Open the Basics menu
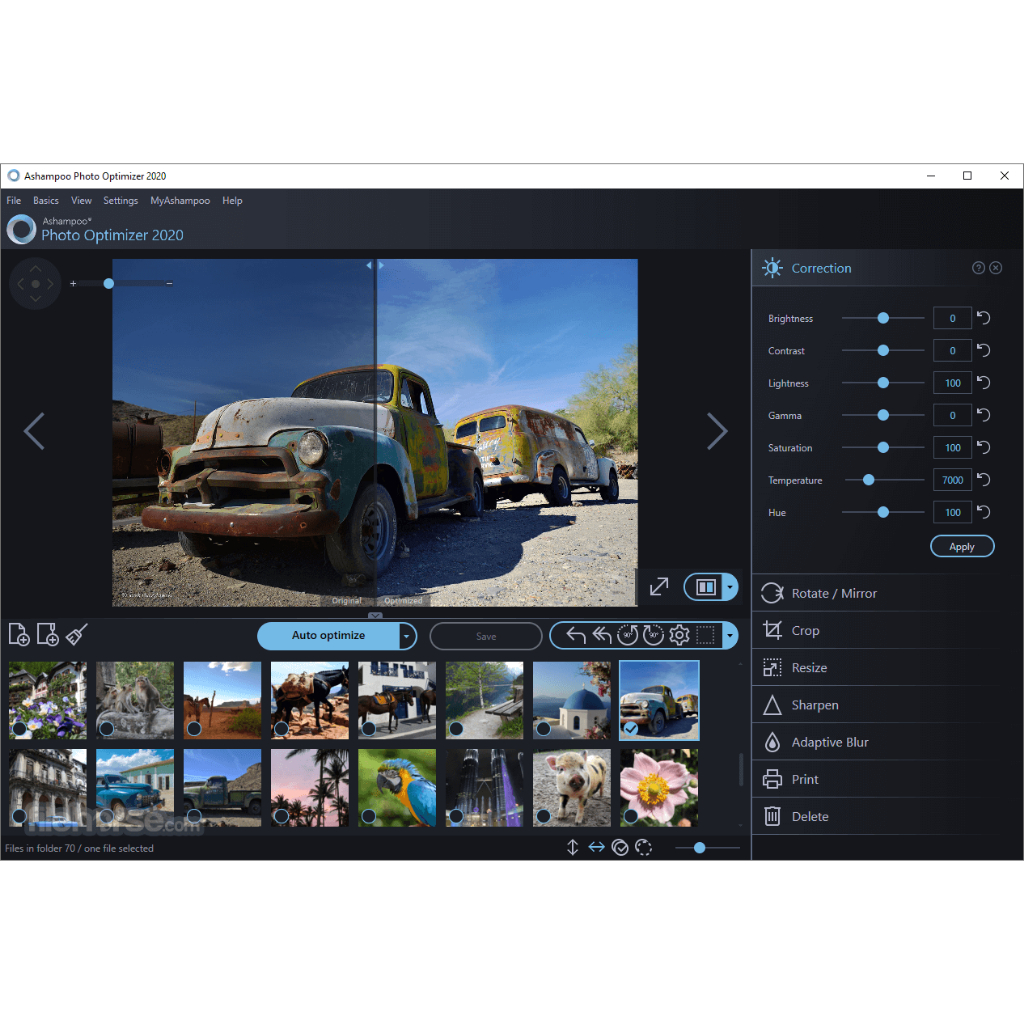Image resolution: width=1024 pixels, height=1024 pixels. tap(46, 200)
